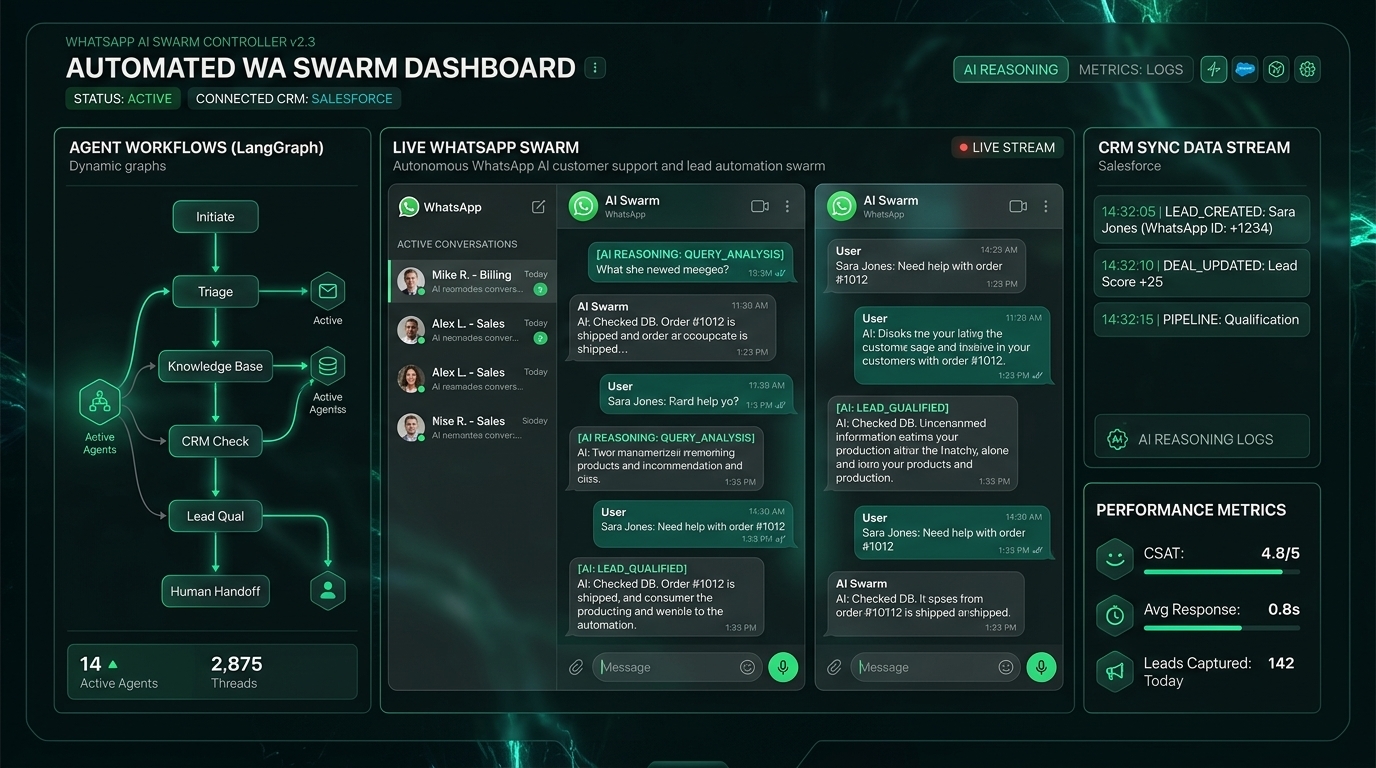This screenshot has width=1376, height=768.
Task: Click the AI chip icon in AI Reasoning Logs
Action: tap(1118, 439)
